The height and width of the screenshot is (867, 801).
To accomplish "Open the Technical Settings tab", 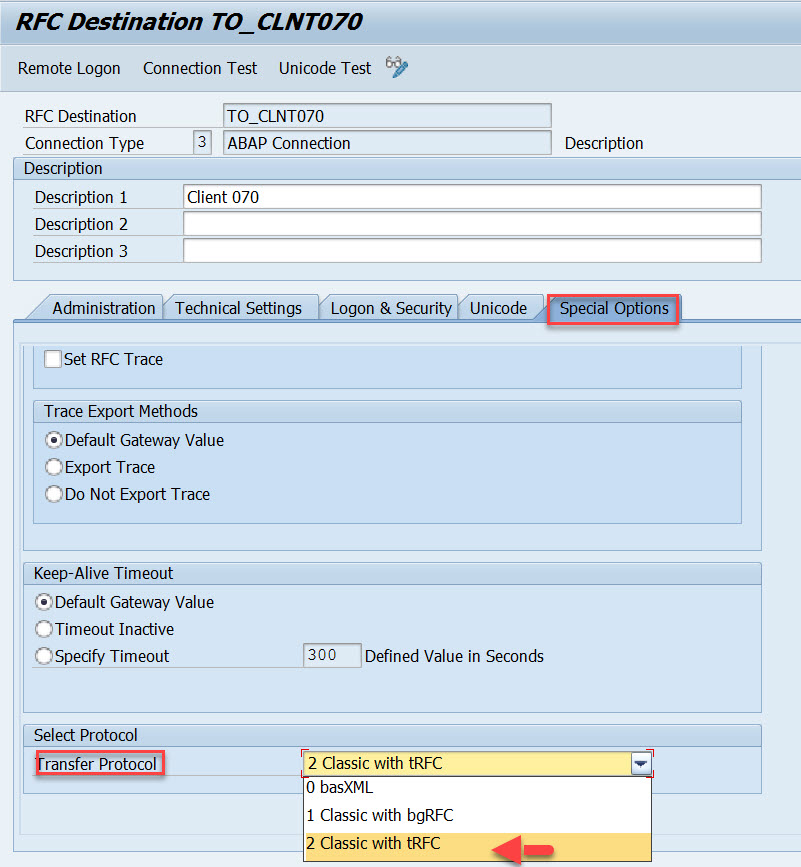I will pyautogui.click(x=238, y=308).
